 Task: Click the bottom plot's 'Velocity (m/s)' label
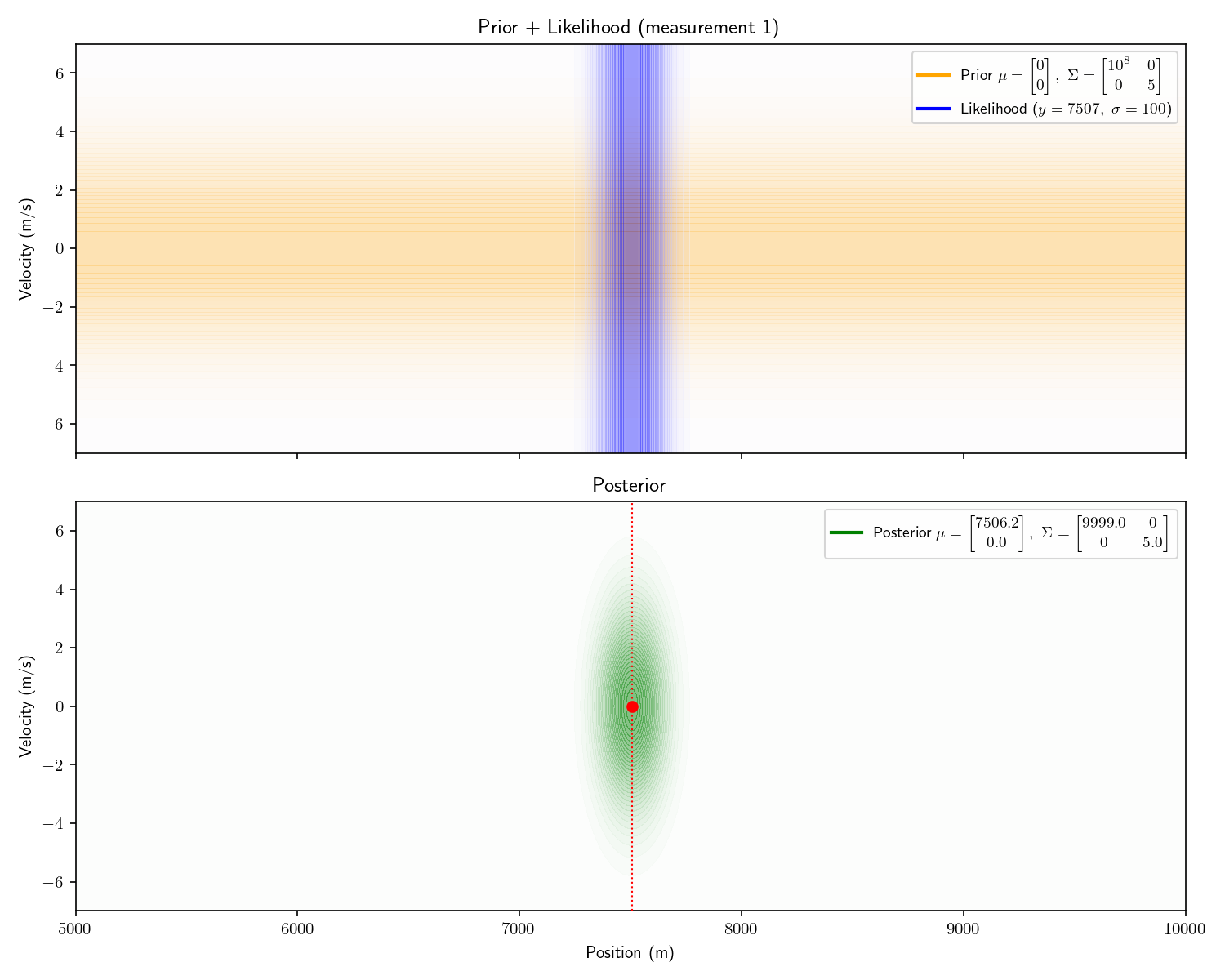pos(27,706)
